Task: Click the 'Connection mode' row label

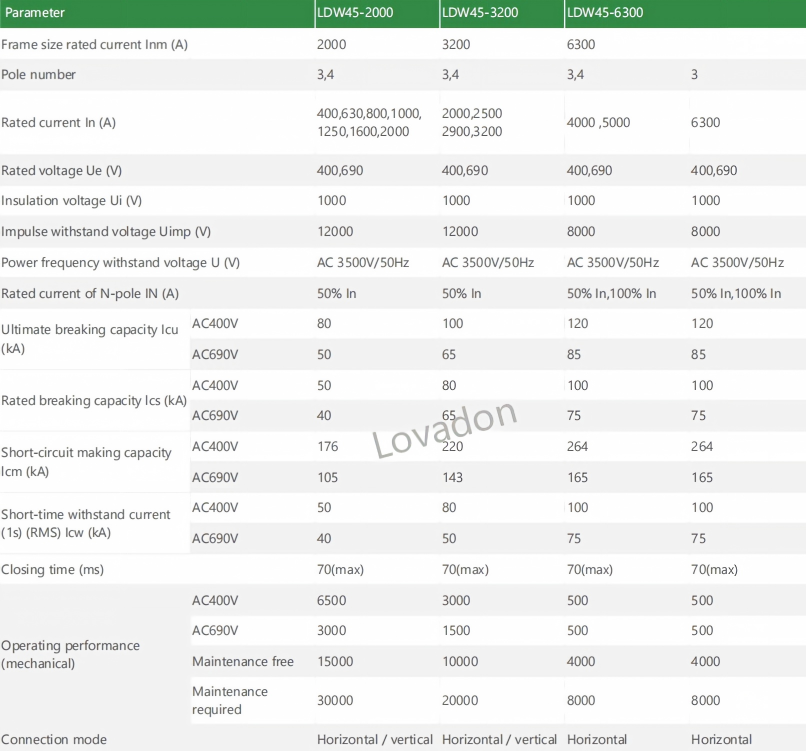Action: [x=54, y=740]
